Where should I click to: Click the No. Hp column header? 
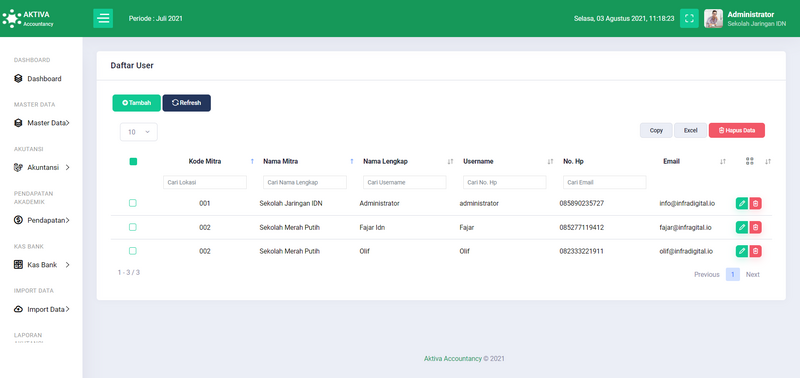pyautogui.click(x=573, y=162)
